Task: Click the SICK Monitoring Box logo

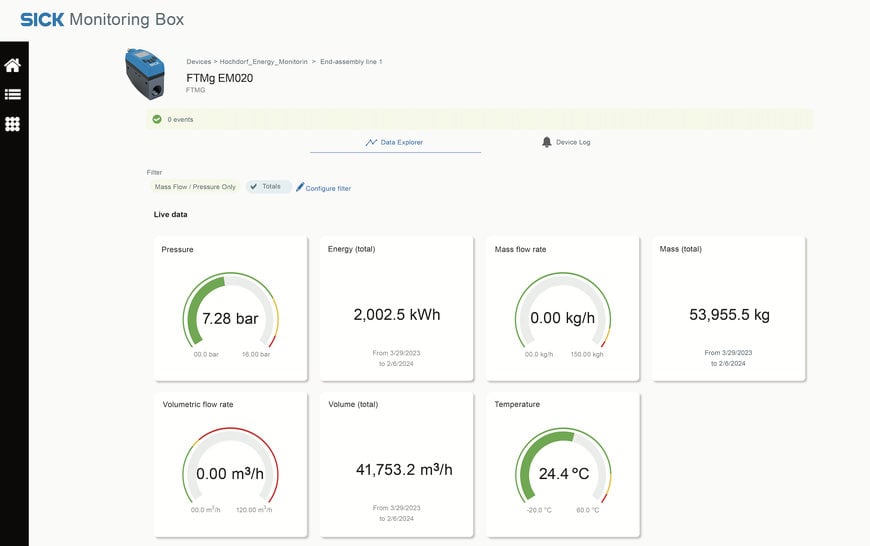Action: pos(102,19)
